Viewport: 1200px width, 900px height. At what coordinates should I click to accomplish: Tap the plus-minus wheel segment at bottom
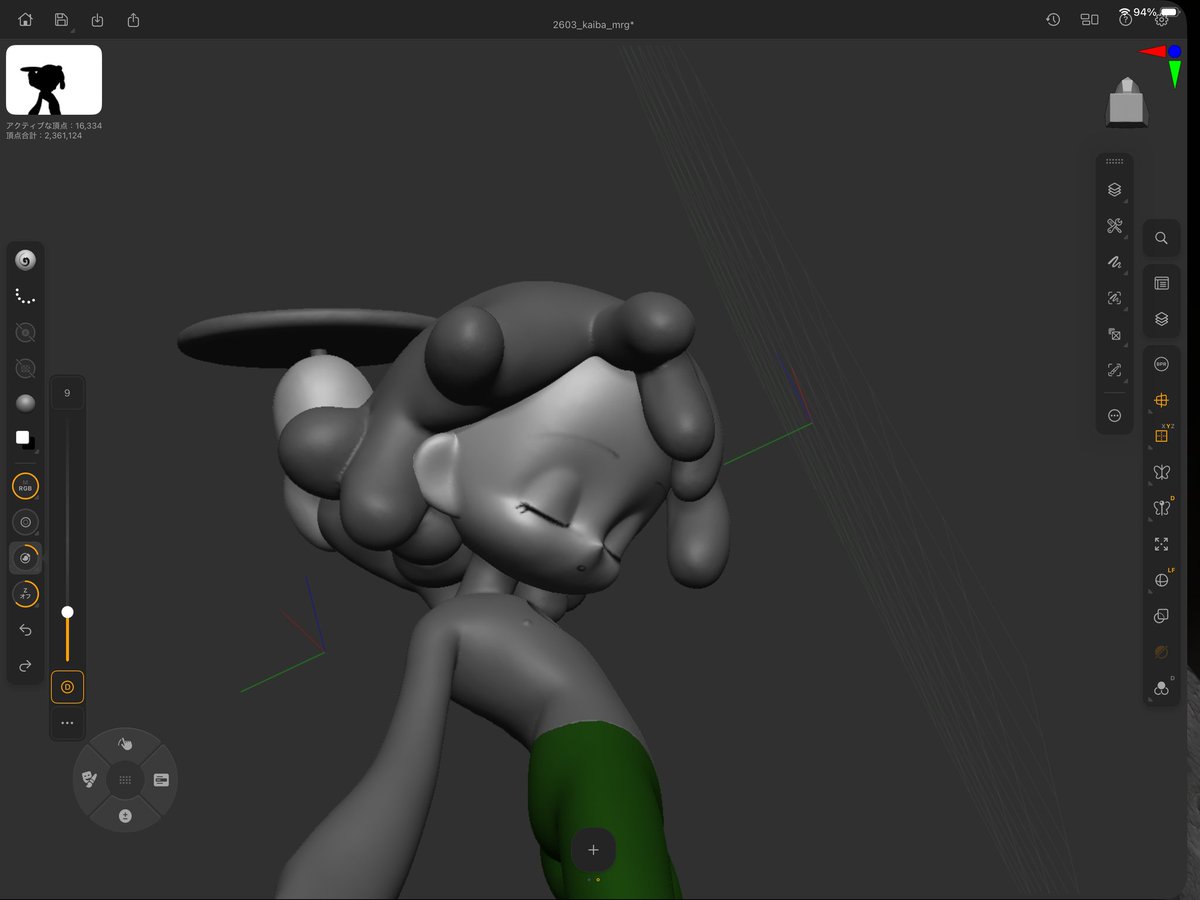[x=125, y=816]
